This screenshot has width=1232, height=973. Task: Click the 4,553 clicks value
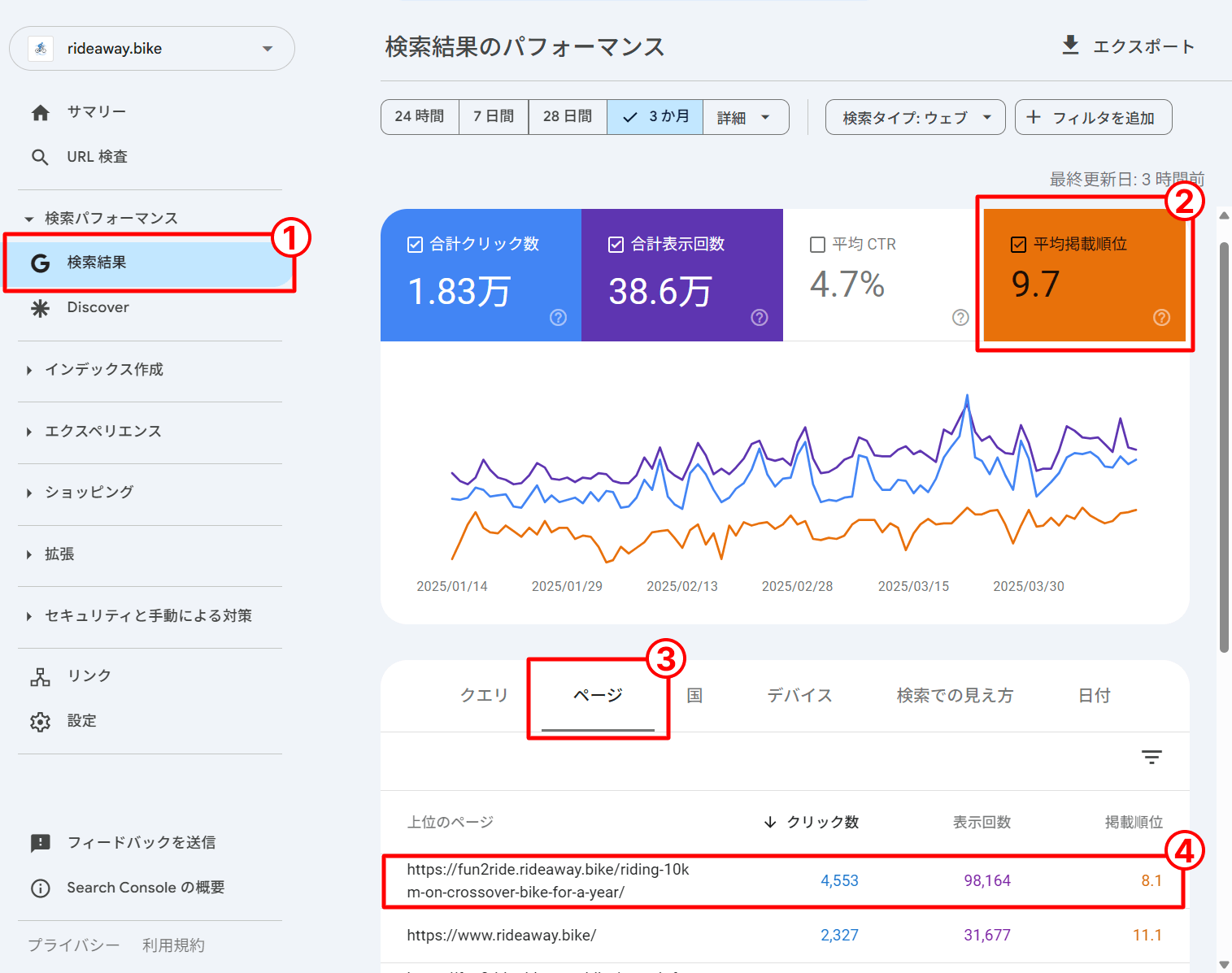(839, 881)
